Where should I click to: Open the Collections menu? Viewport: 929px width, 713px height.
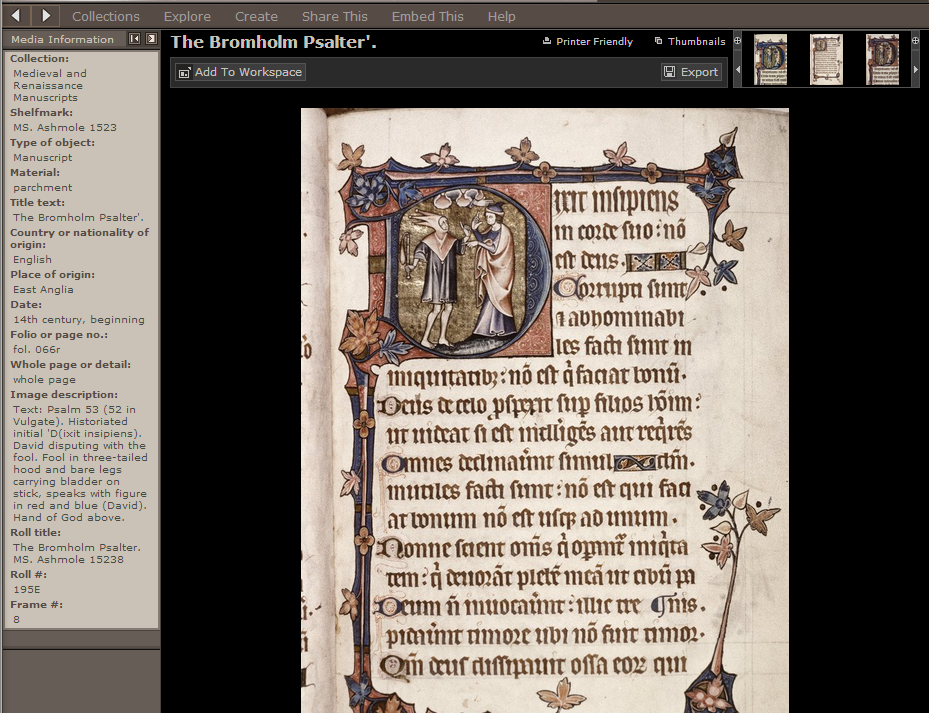click(106, 16)
